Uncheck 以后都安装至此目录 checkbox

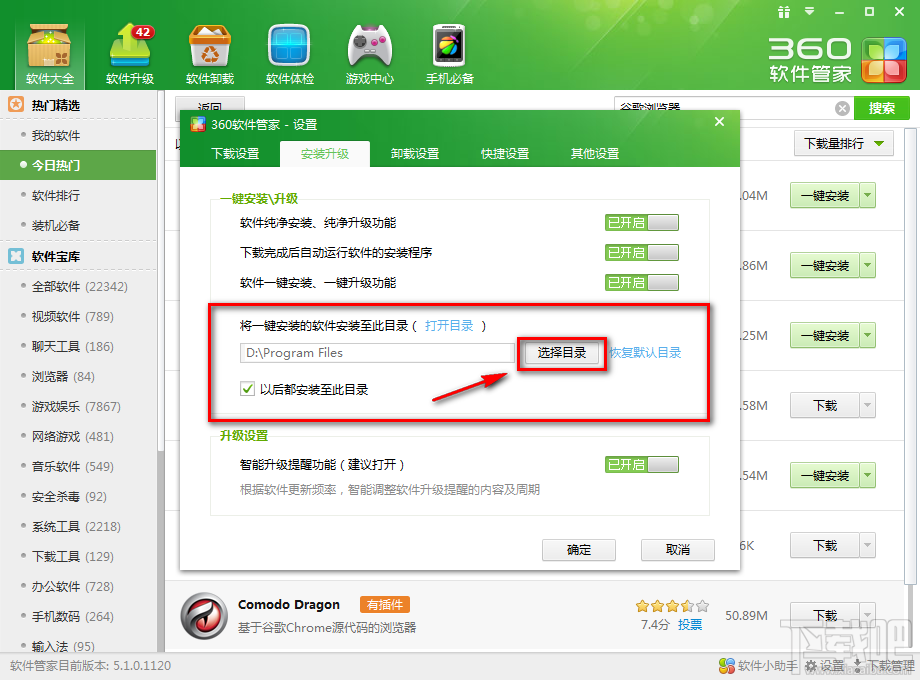[247, 389]
